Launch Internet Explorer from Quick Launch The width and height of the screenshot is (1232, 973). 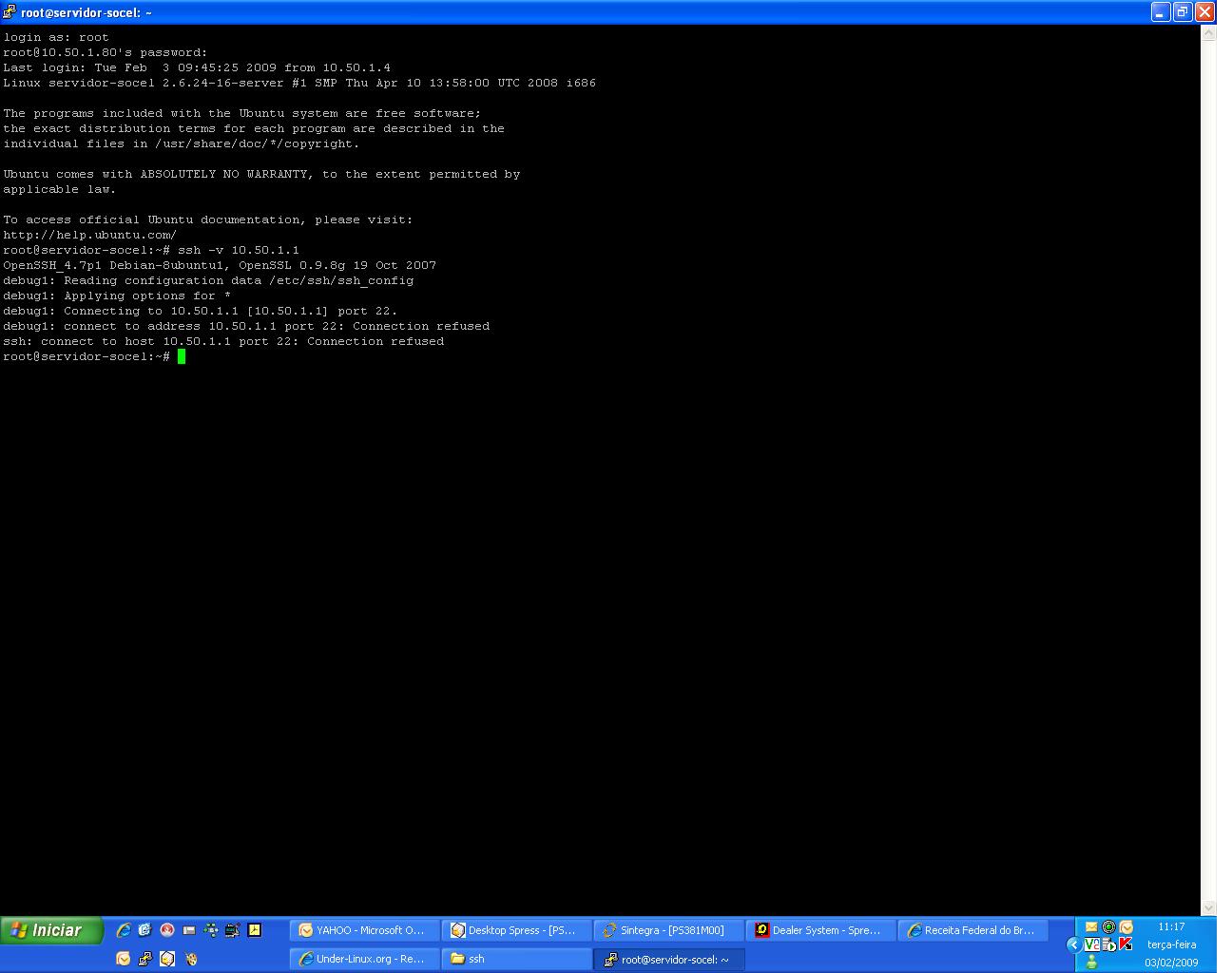pos(124,930)
